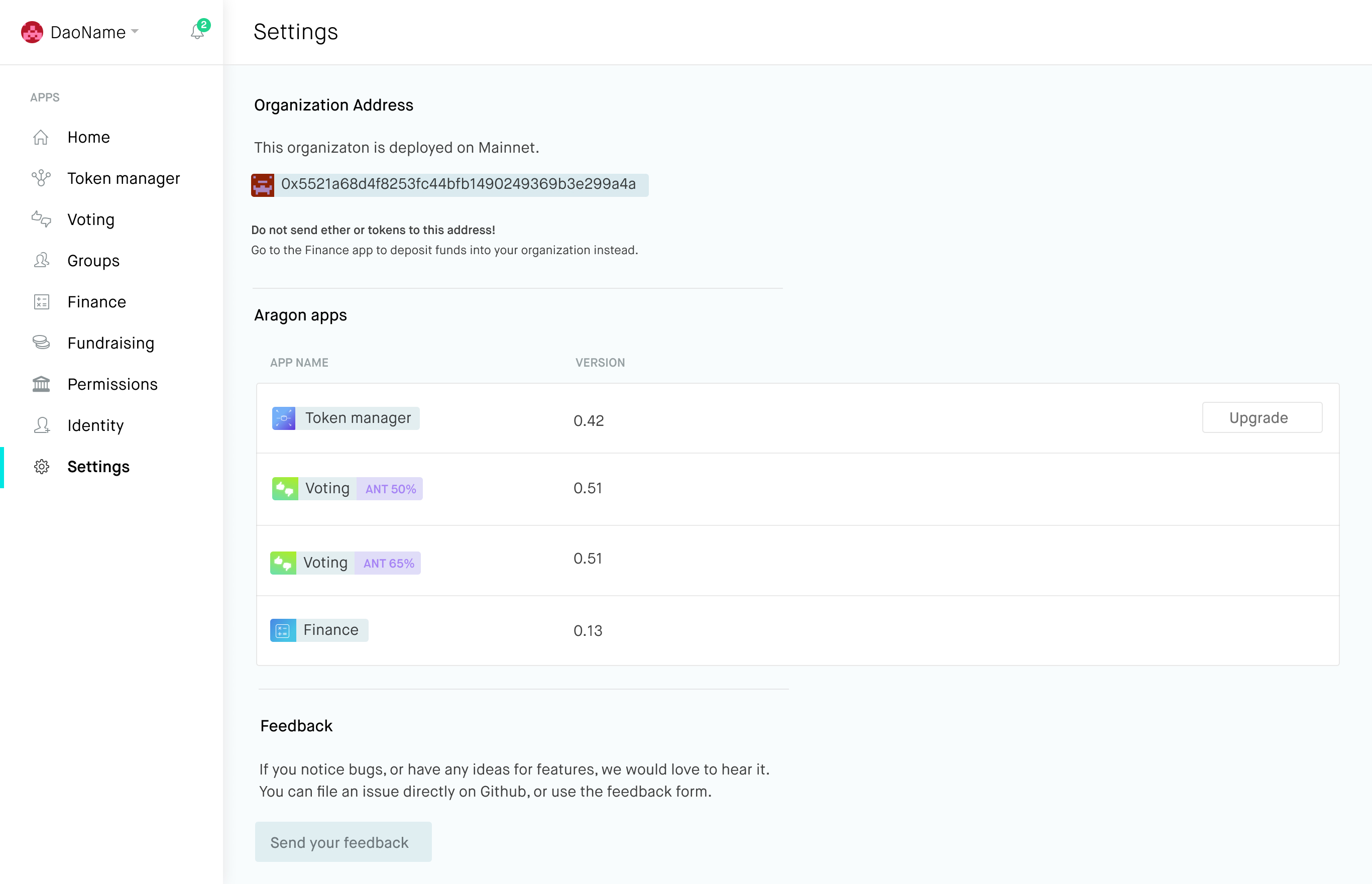Image resolution: width=1372 pixels, height=884 pixels.
Task: Click the DaoName organization name
Action: [88, 32]
